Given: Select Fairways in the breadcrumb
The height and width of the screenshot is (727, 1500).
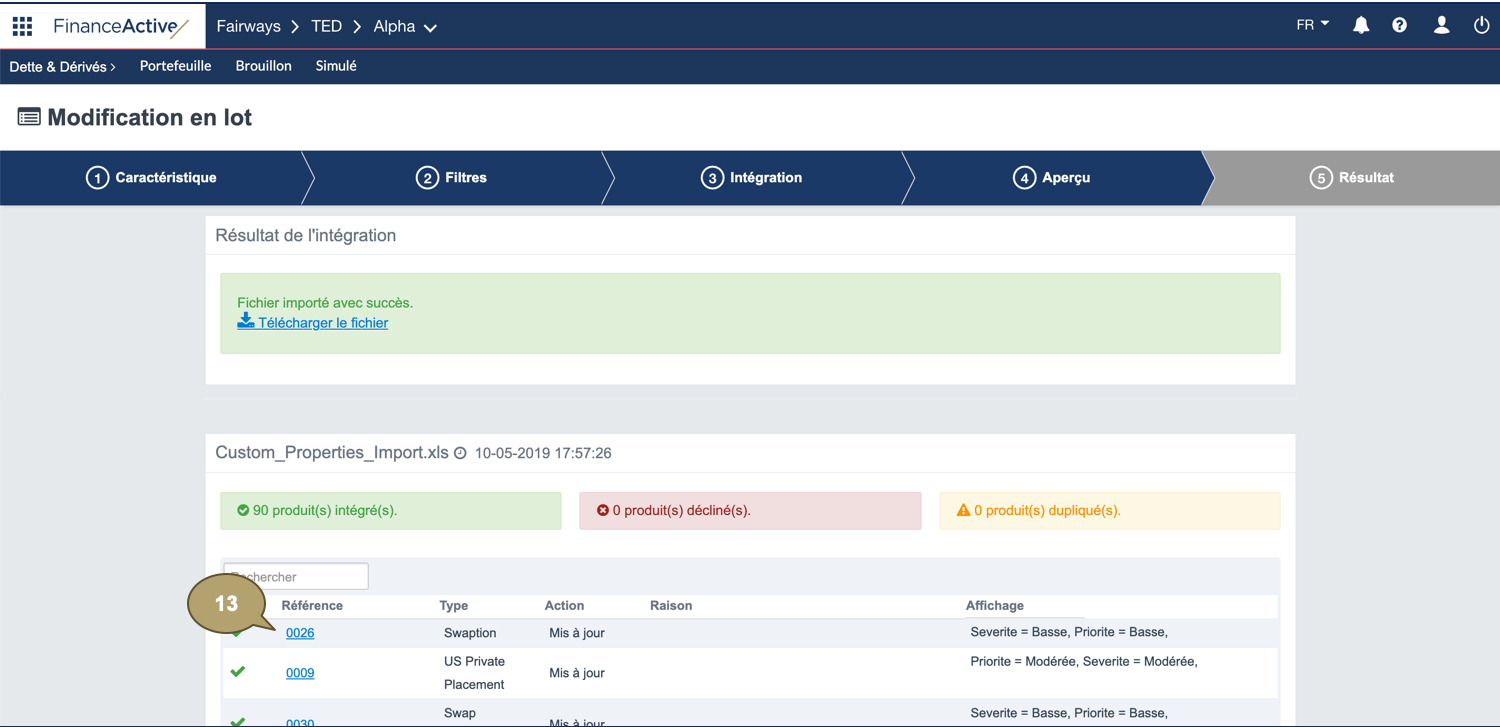Looking at the screenshot, I should pos(248,27).
